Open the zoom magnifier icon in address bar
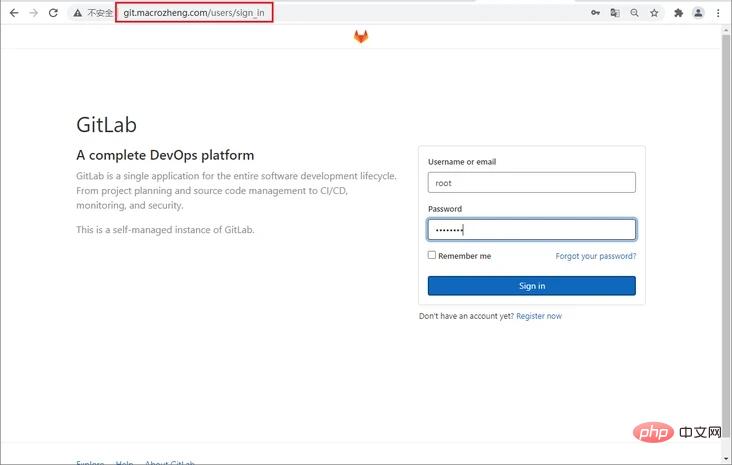Image resolution: width=732 pixels, height=465 pixels. (x=634, y=13)
